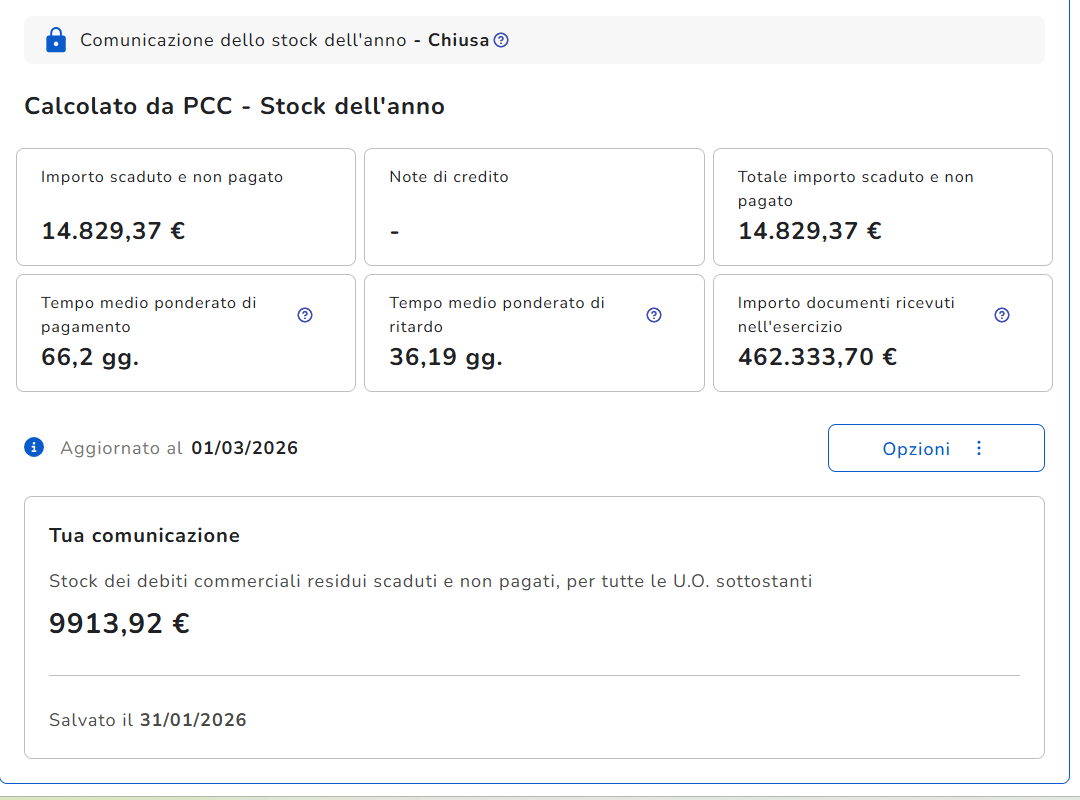Image resolution: width=1080 pixels, height=800 pixels.
Task: Click the info icon beside Aggiornato al
Action: point(34,447)
